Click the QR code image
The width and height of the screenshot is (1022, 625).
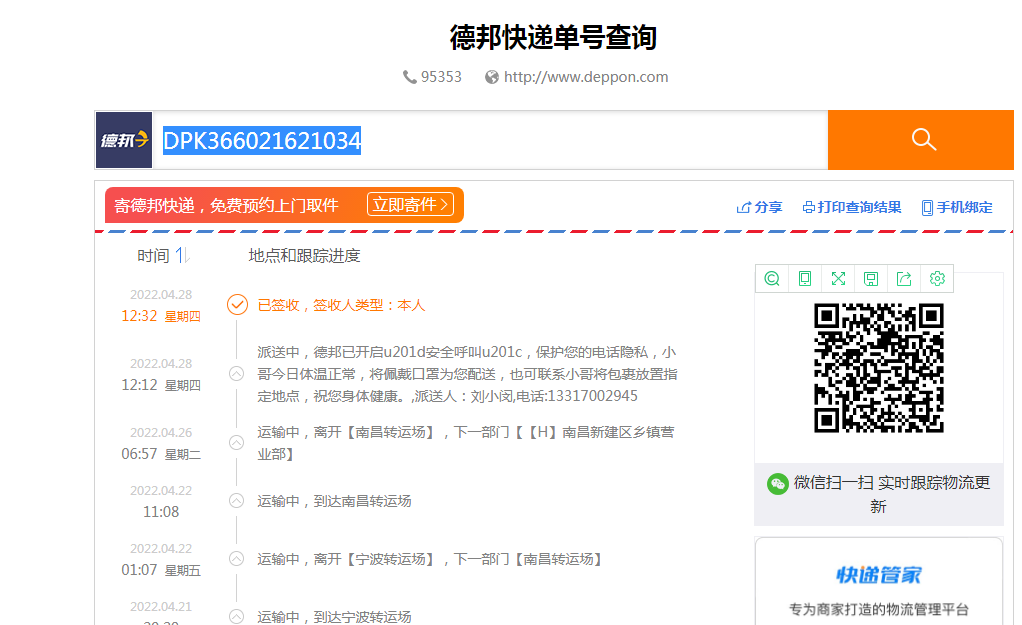click(x=879, y=368)
